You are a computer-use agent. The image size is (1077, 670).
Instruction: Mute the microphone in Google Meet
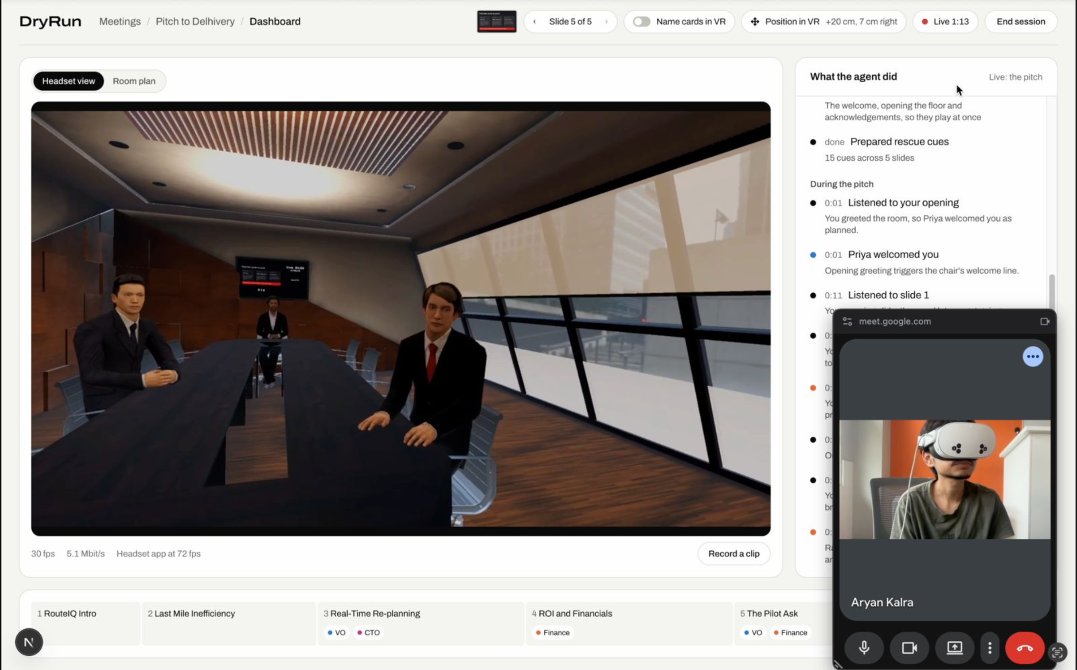coord(864,648)
